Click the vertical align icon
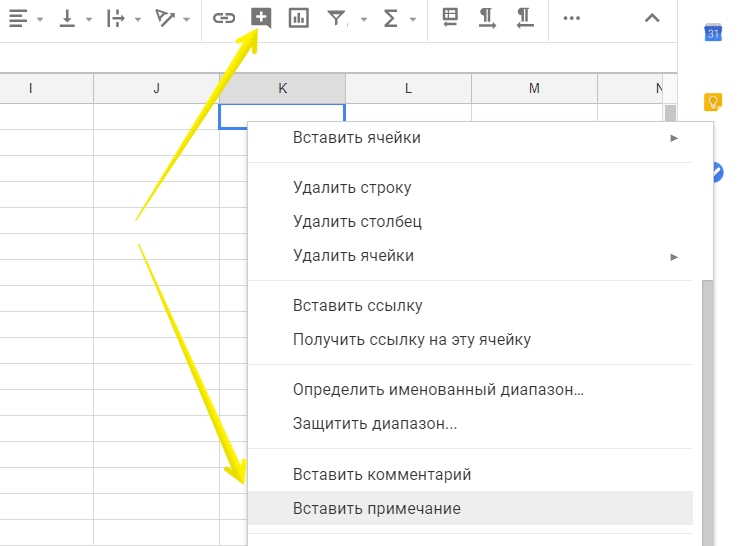742x546 pixels. coord(68,18)
